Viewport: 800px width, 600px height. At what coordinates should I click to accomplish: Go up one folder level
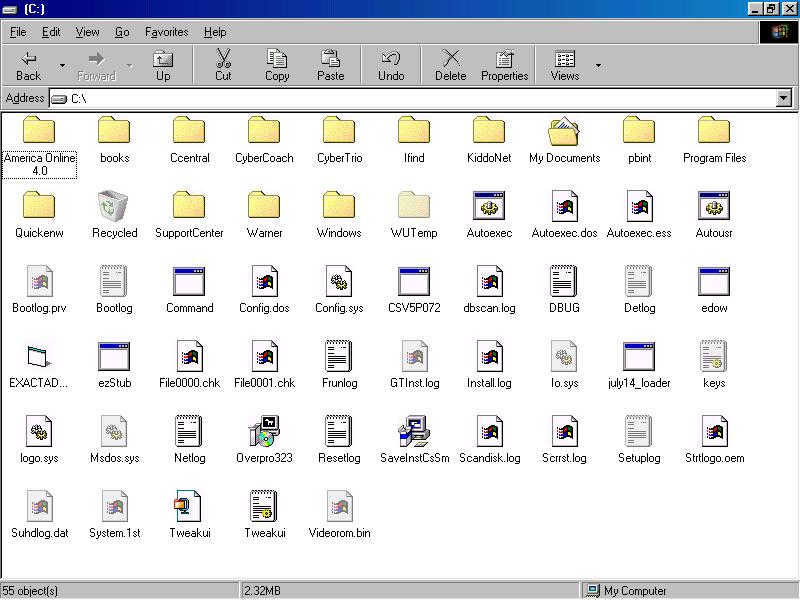(162, 65)
